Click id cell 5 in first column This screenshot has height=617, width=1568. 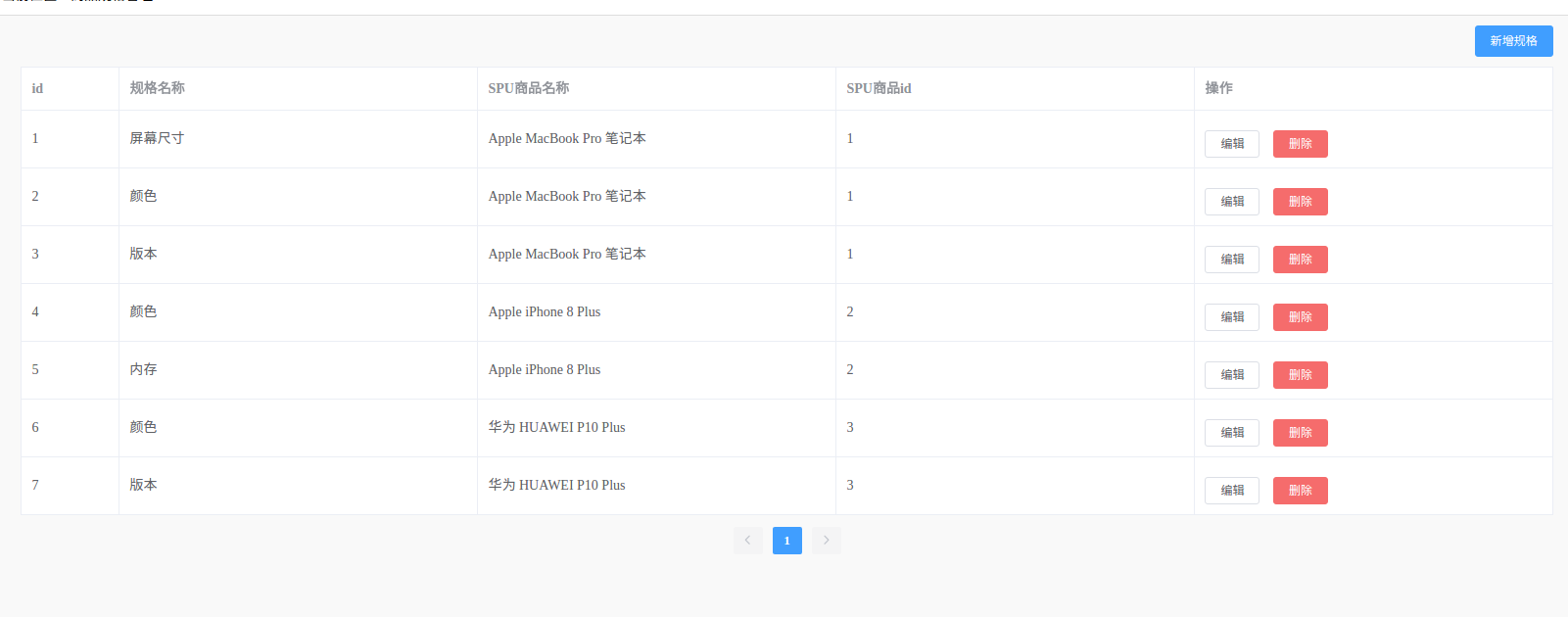pyautogui.click(x=71, y=370)
